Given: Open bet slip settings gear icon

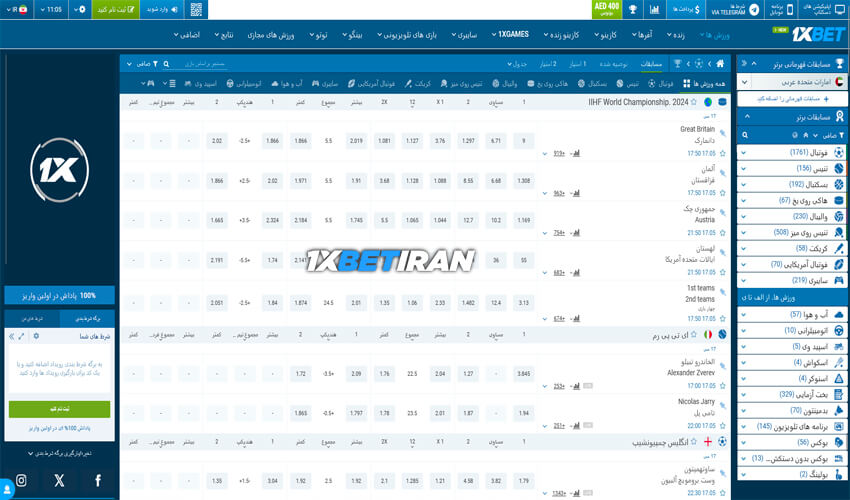Looking at the screenshot, I should tap(36, 336).
